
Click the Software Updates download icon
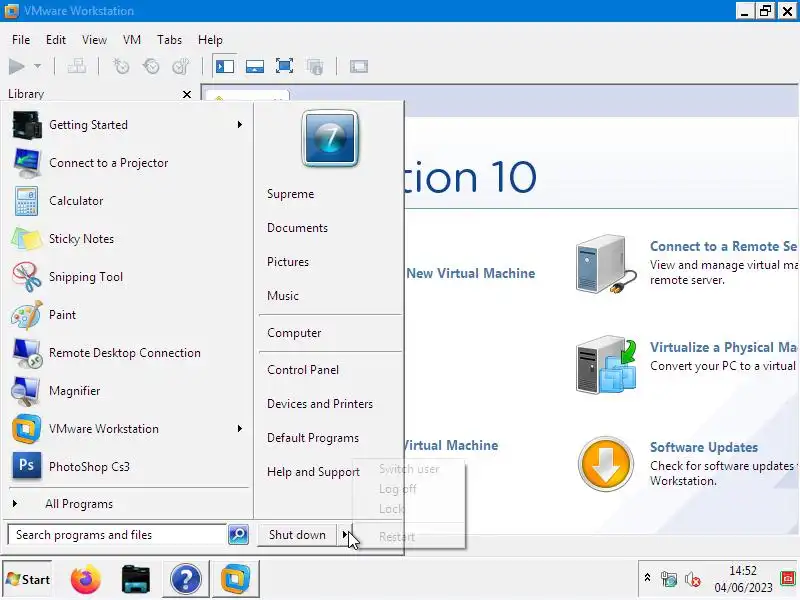(606, 464)
